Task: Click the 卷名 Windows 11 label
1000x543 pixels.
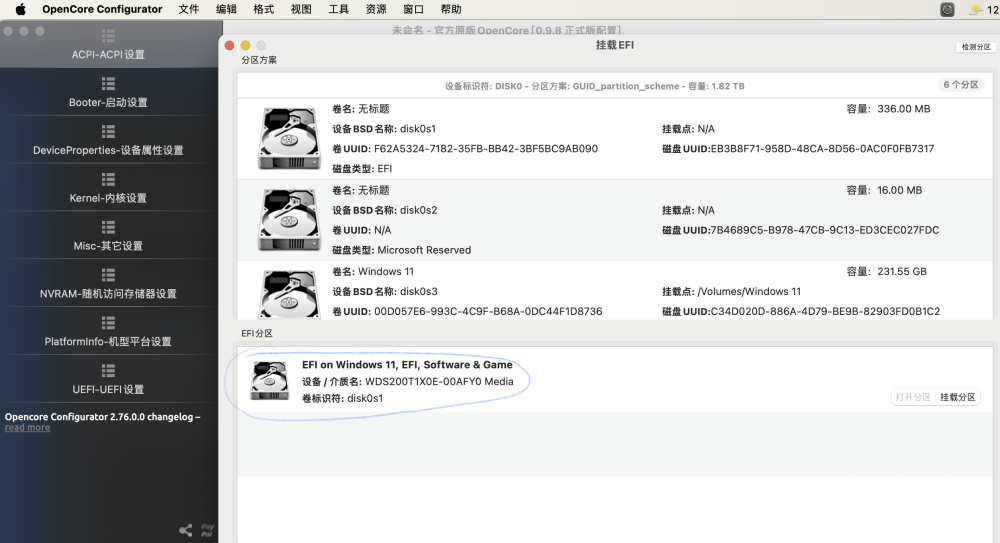Action: (373, 271)
